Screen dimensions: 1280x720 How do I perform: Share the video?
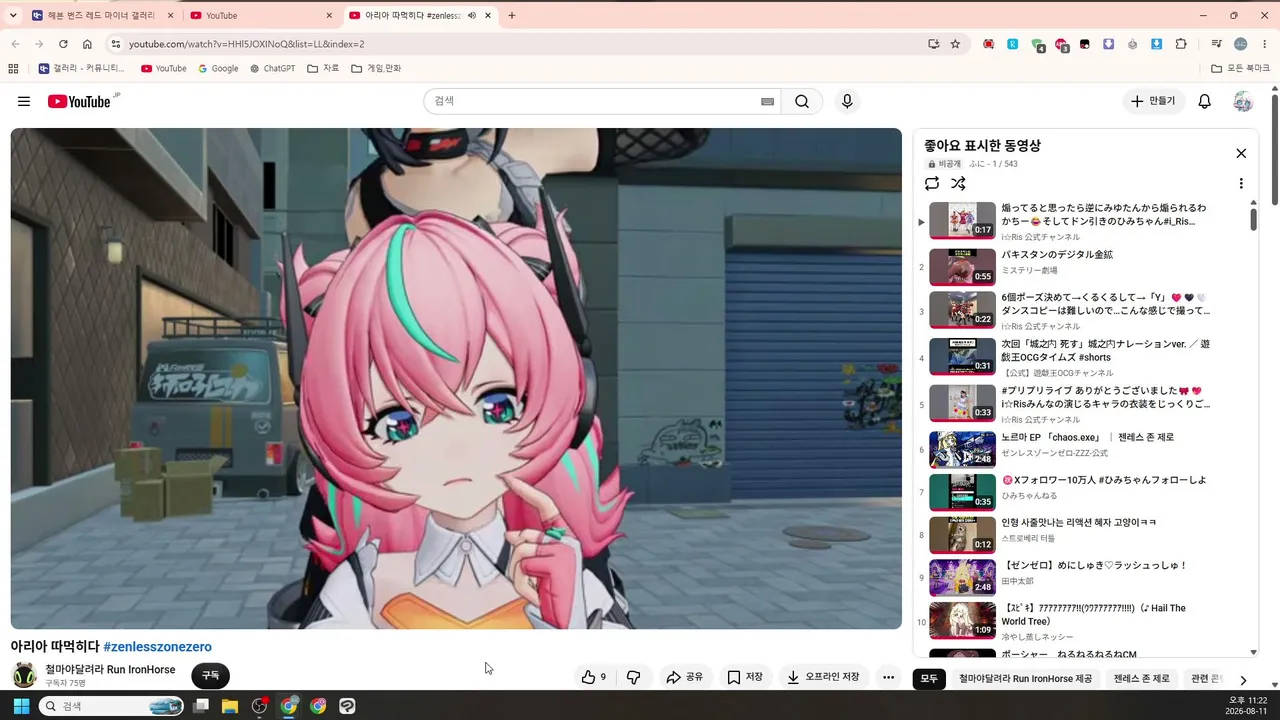click(x=685, y=677)
